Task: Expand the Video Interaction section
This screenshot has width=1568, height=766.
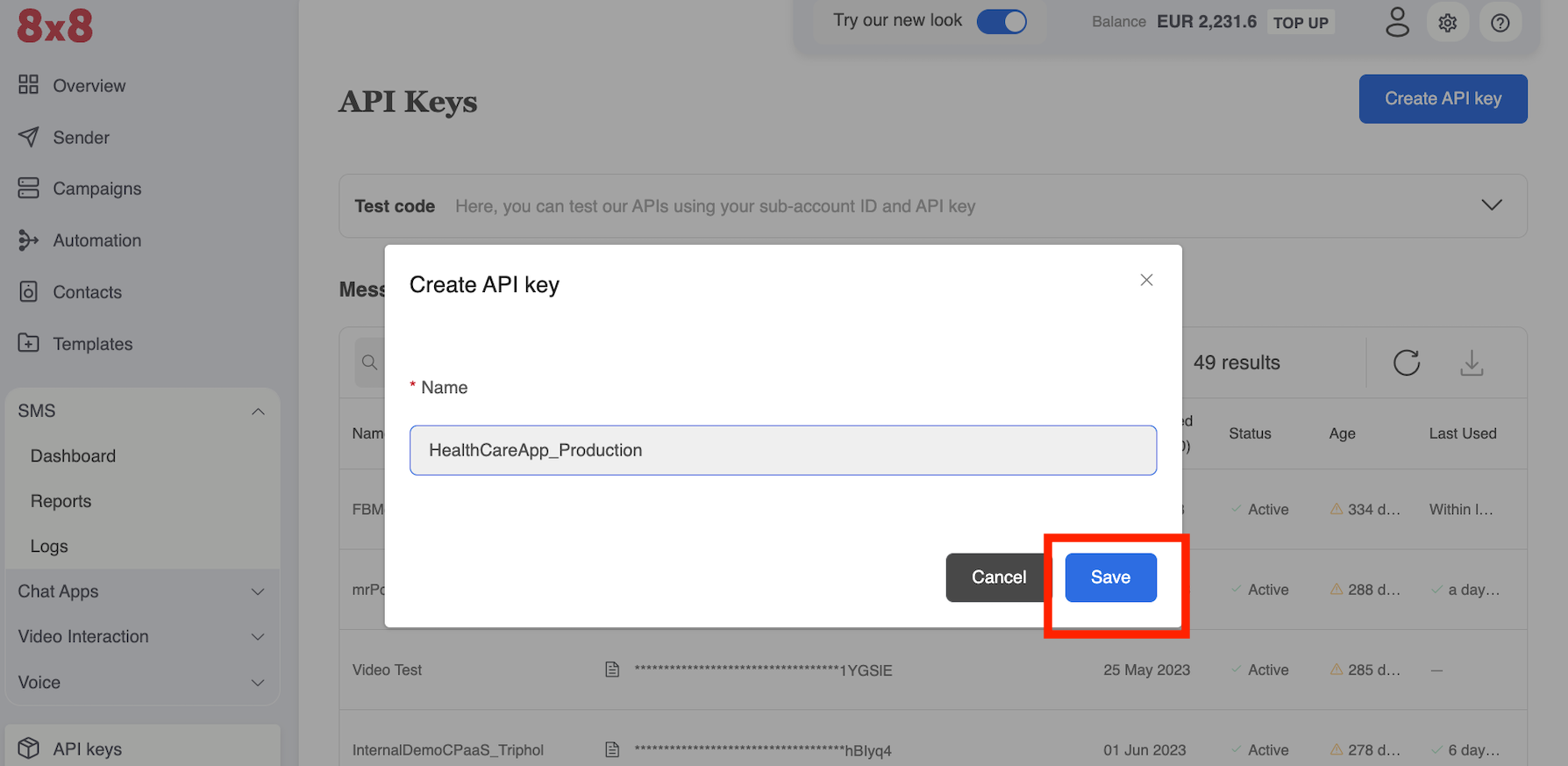Action: (x=258, y=637)
